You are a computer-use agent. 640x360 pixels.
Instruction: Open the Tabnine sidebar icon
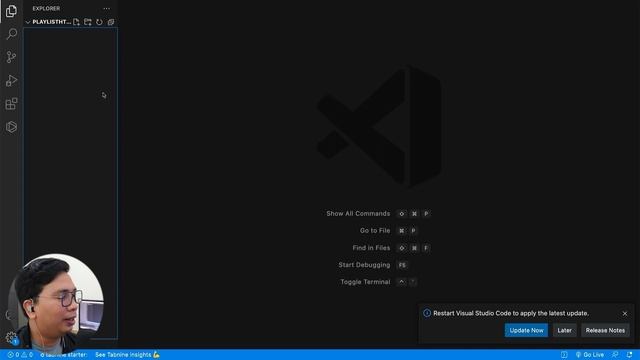click(x=11, y=127)
